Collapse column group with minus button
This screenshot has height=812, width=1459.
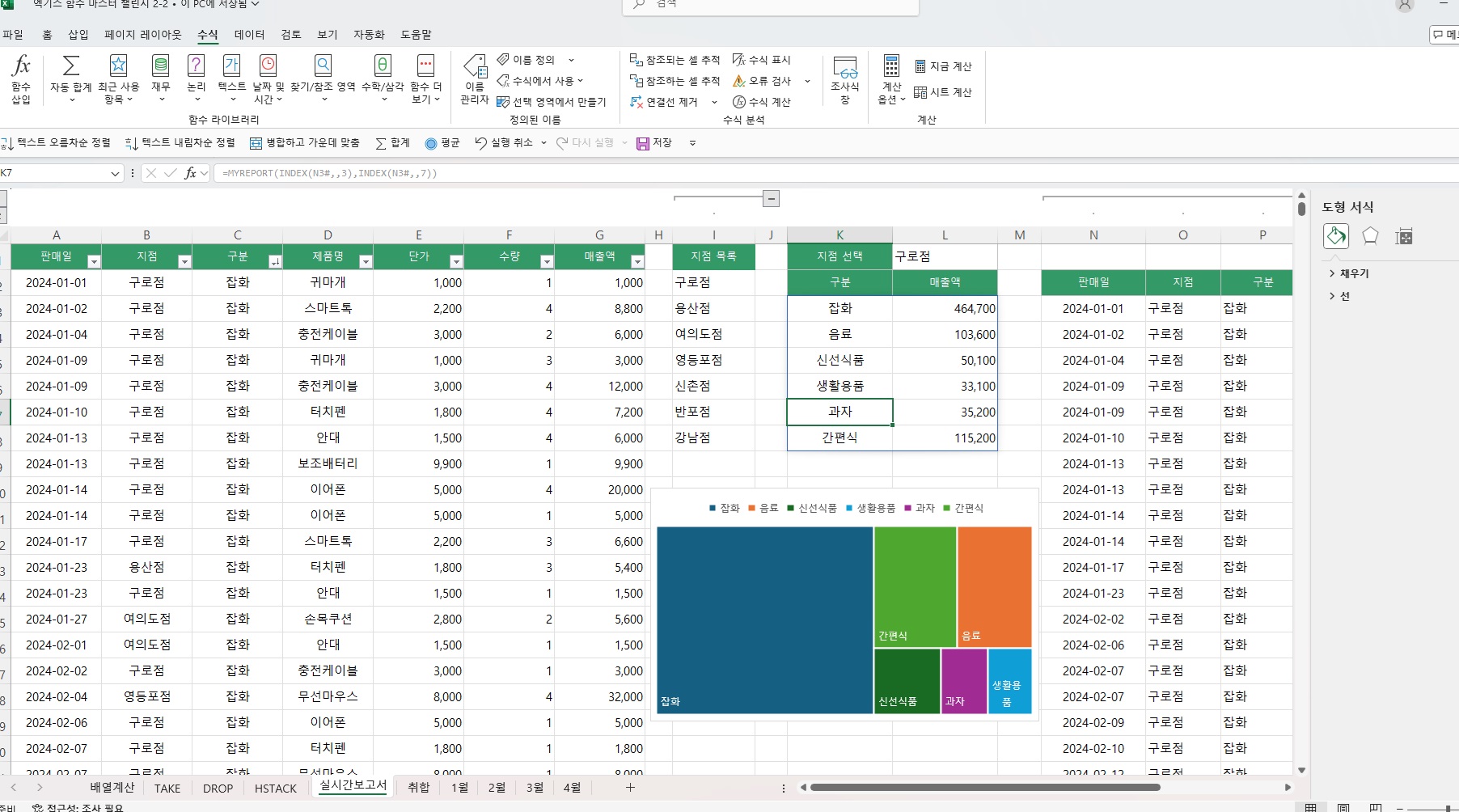(x=772, y=198)
